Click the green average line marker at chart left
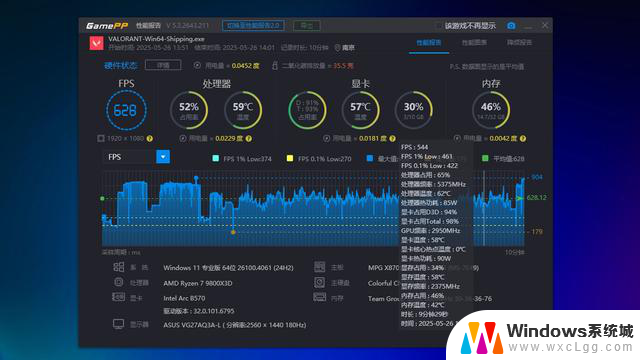This screenshot has width=640, height=360. (x=102, y=198)
